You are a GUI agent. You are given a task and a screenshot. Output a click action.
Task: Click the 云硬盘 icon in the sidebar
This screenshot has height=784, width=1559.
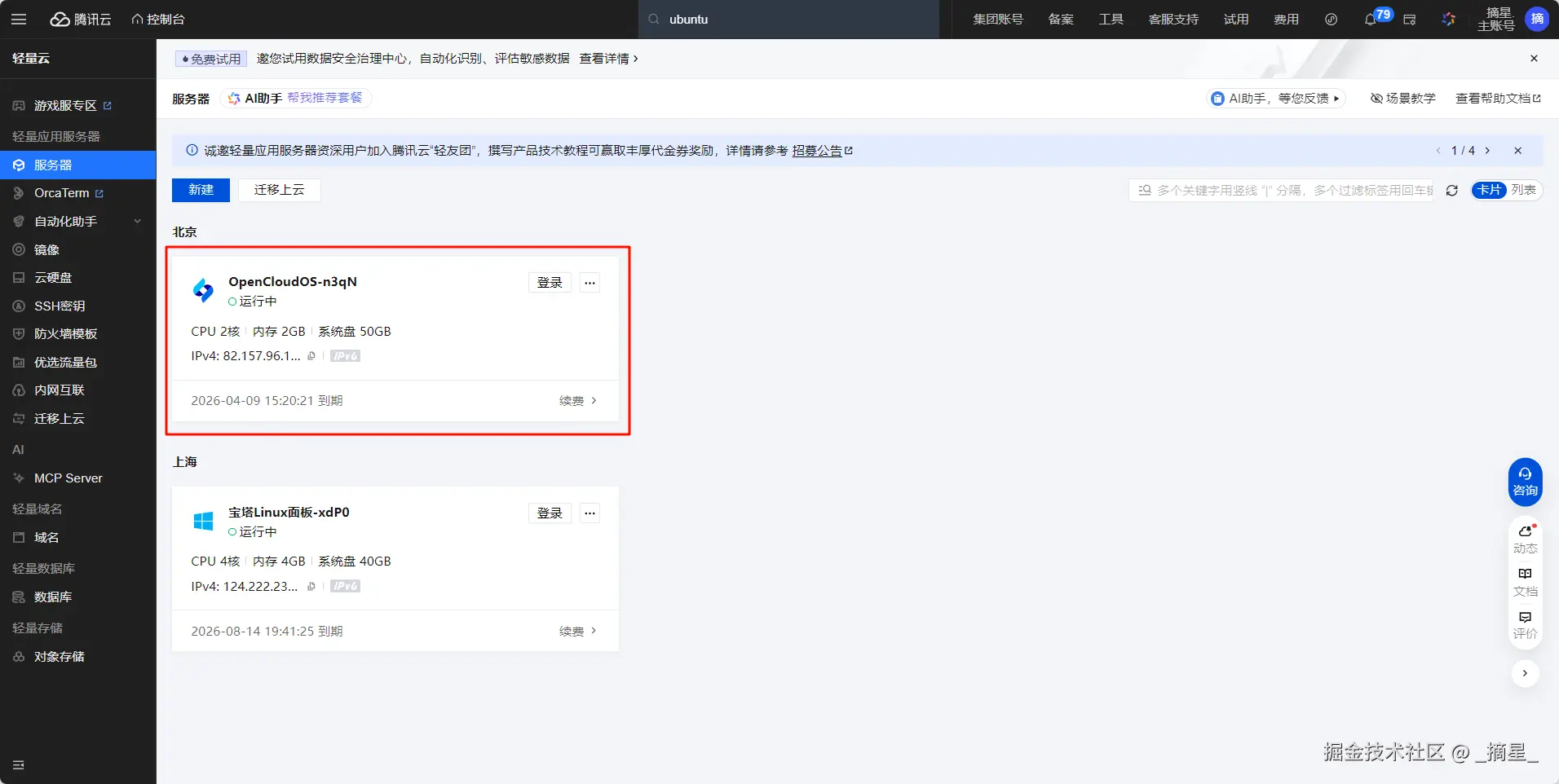click(x=19, y=277)
